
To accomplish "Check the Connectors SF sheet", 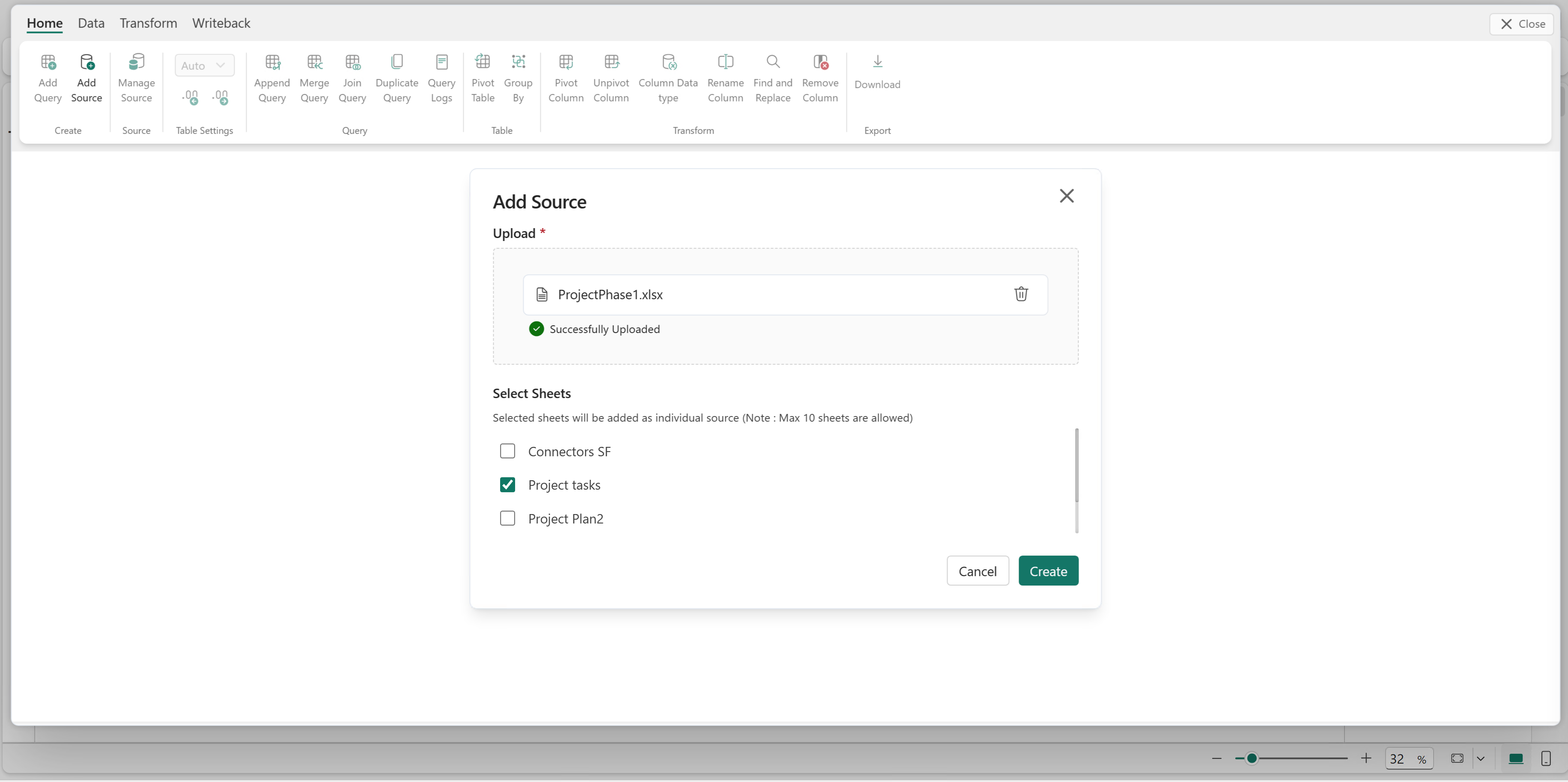I will pos(507,451).
